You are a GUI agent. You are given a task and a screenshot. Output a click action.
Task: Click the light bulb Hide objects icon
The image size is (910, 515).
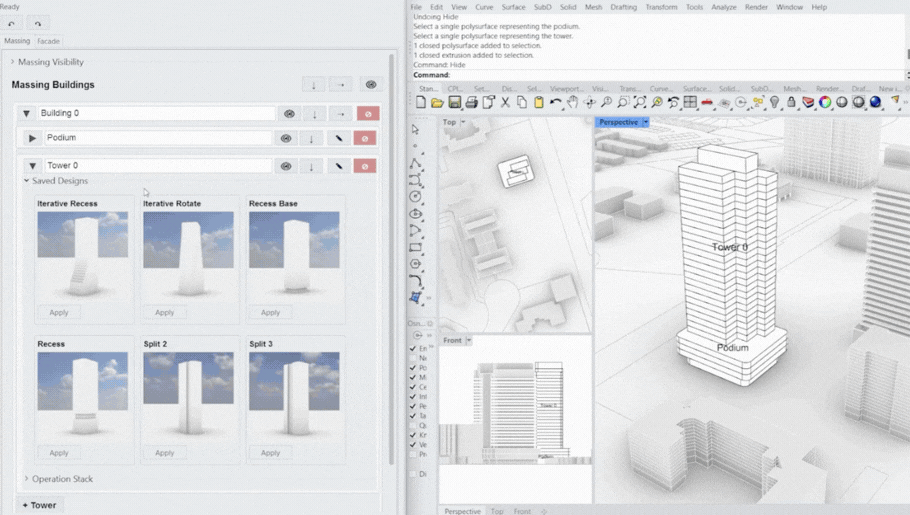point(774,102)
